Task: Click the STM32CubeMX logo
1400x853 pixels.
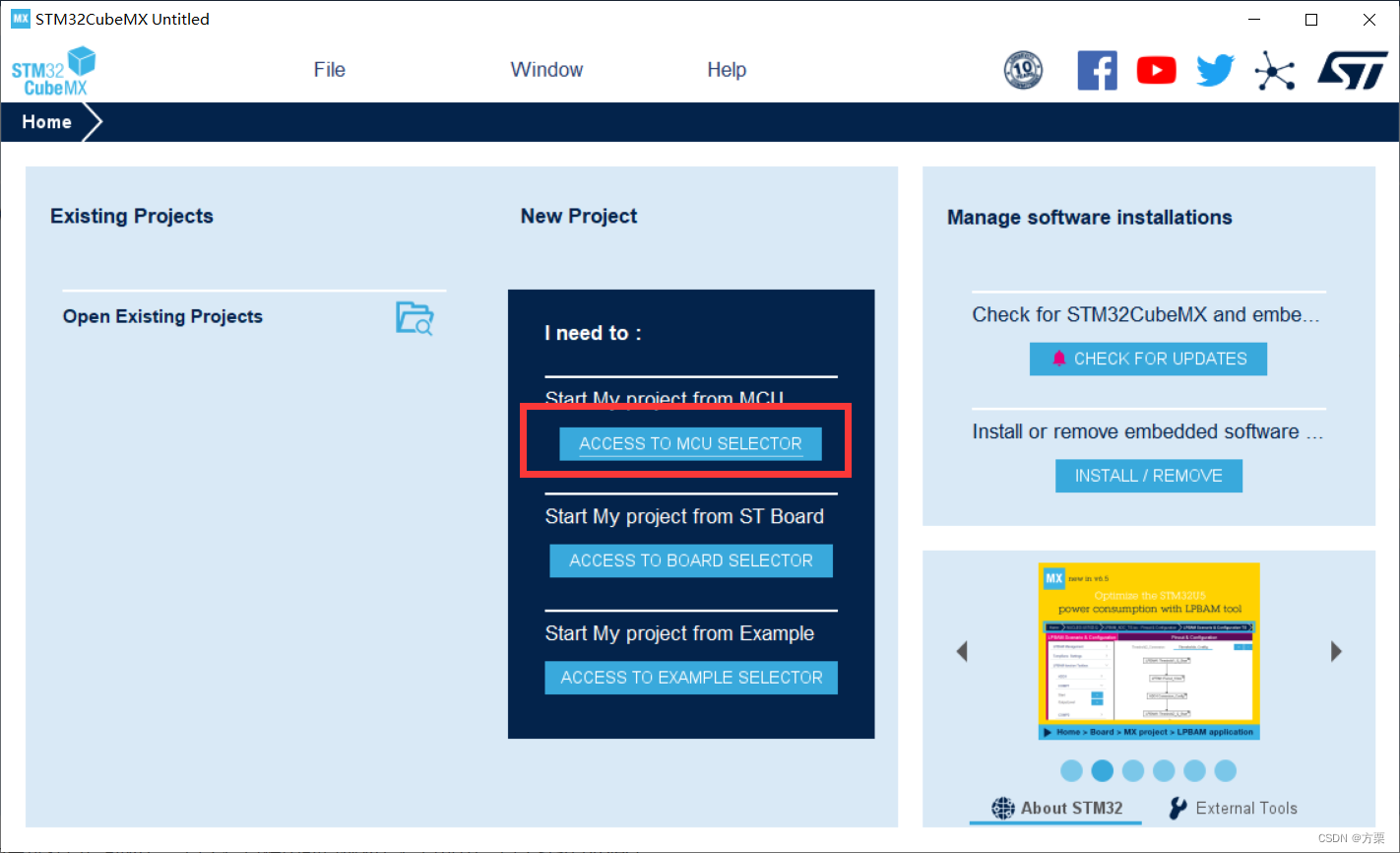Action: [53, 72]
